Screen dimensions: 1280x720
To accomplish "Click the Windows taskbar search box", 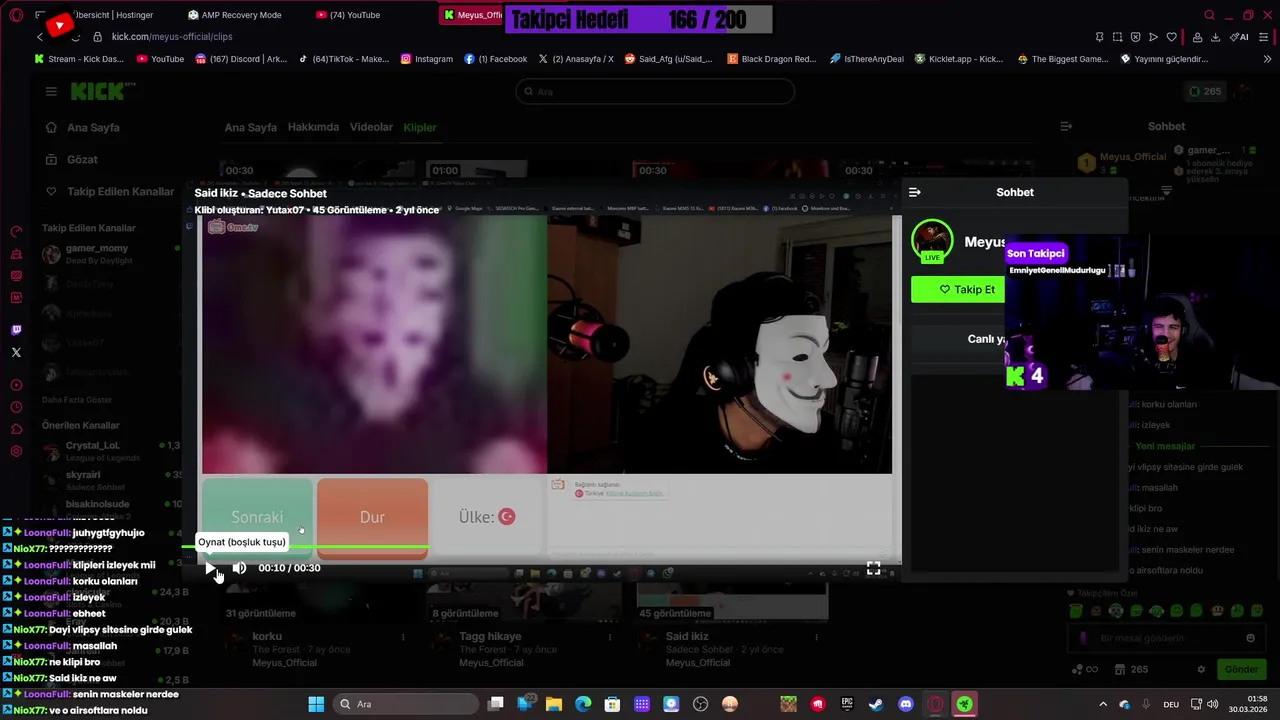I will [406, 704].
